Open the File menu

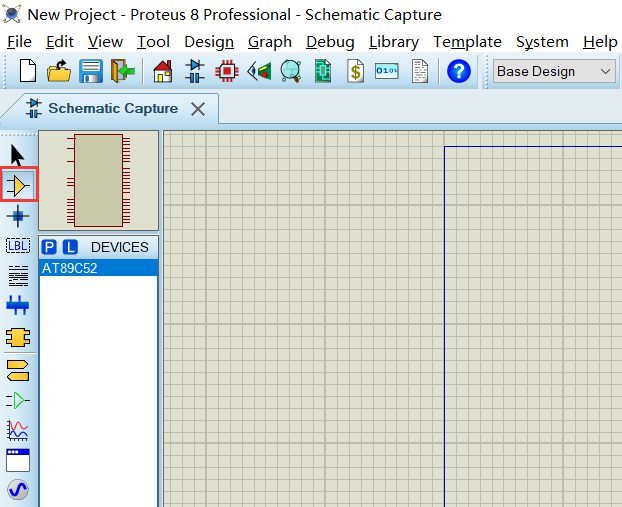pos(19,42)
